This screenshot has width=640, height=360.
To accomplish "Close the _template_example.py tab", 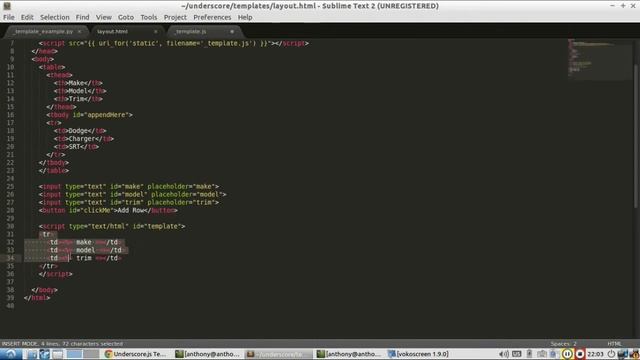I will click(79, 31).
